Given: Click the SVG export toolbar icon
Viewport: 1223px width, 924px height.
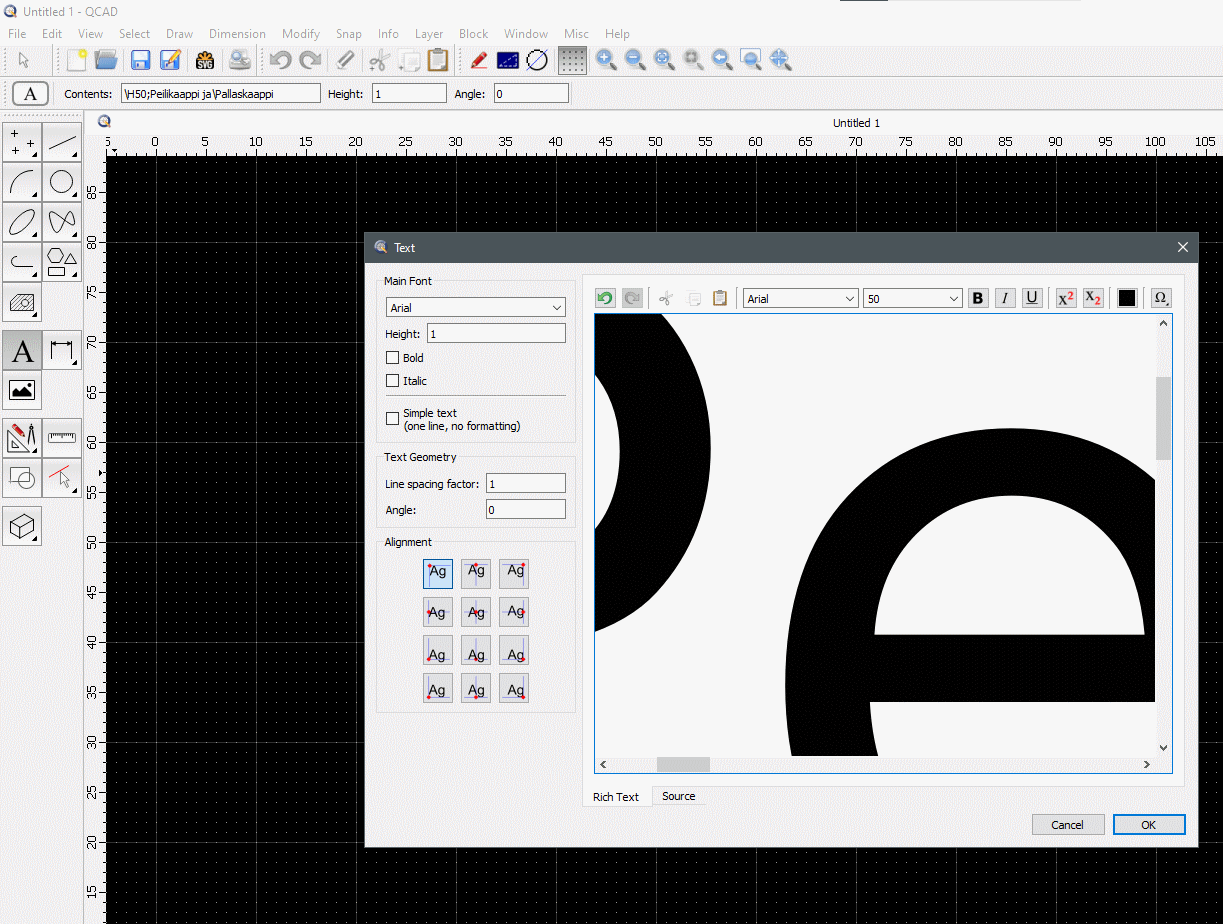Looking at the screenshot, I should [x=205, y=60].
